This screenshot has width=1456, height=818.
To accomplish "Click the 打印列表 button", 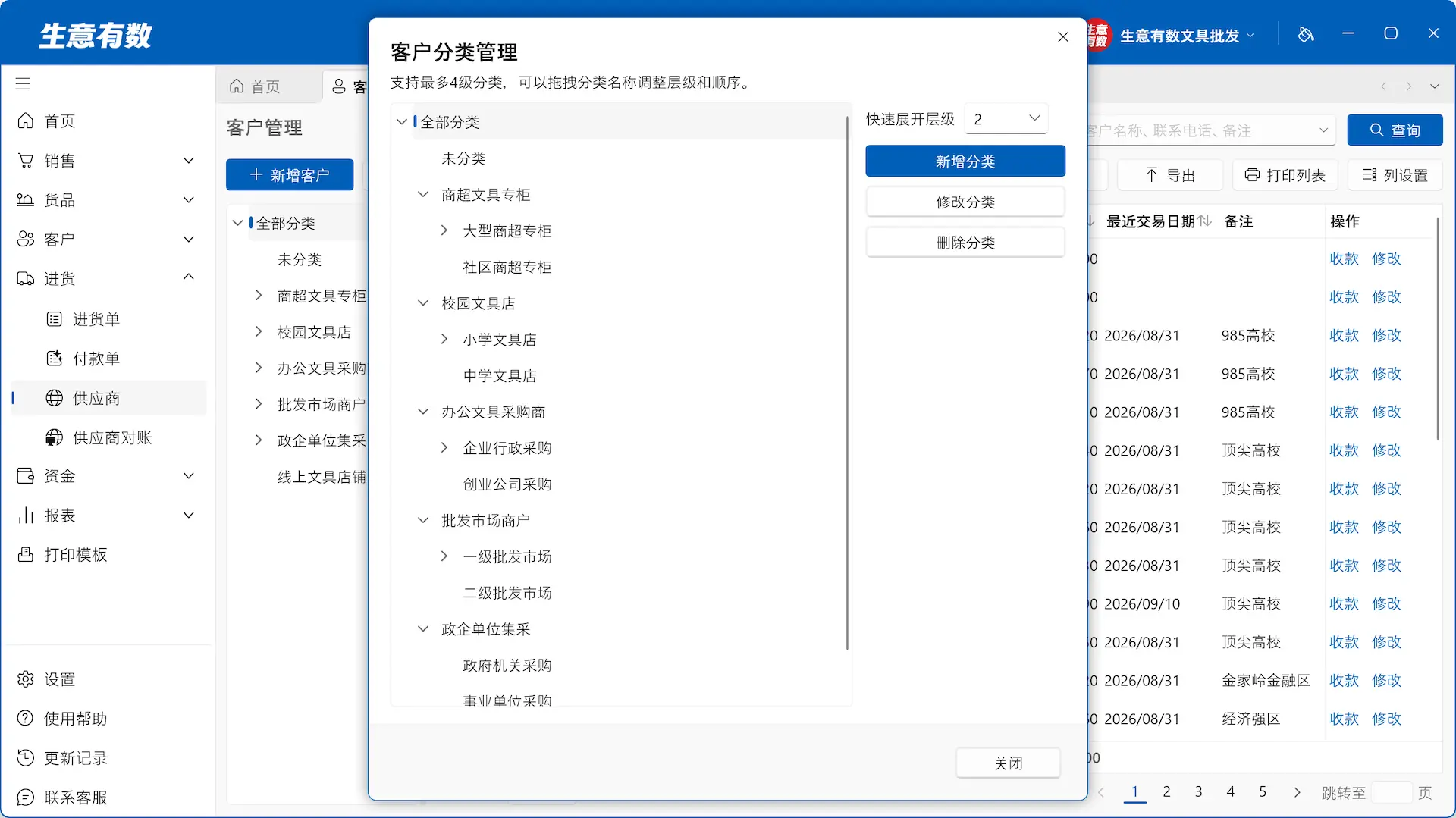I will click(x=1285, y=175).
